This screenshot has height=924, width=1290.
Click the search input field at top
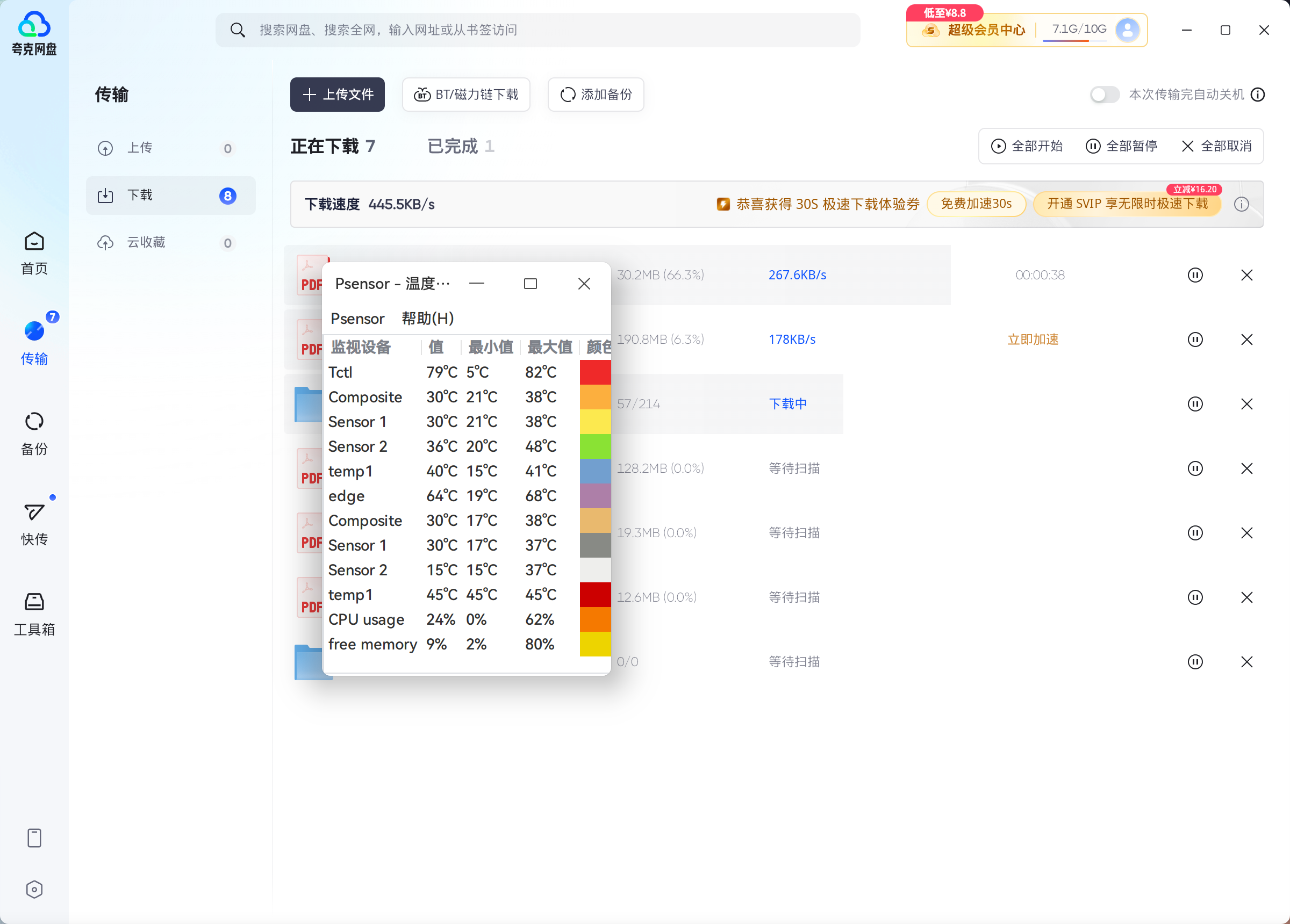click(x=537, y=30)
